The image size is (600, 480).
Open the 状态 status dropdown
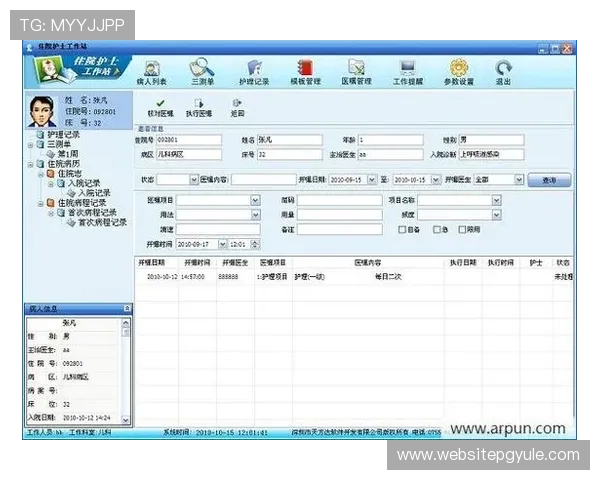194,180
